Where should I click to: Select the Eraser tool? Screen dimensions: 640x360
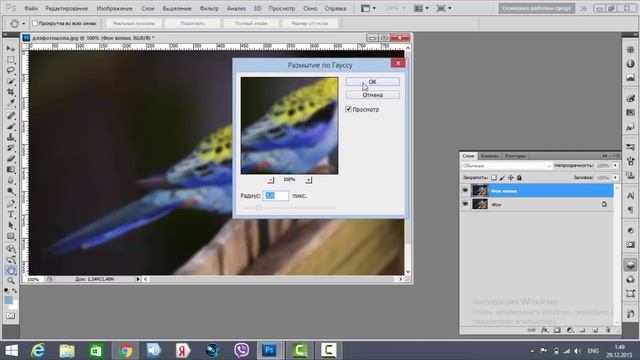click(x=11, y=159)
